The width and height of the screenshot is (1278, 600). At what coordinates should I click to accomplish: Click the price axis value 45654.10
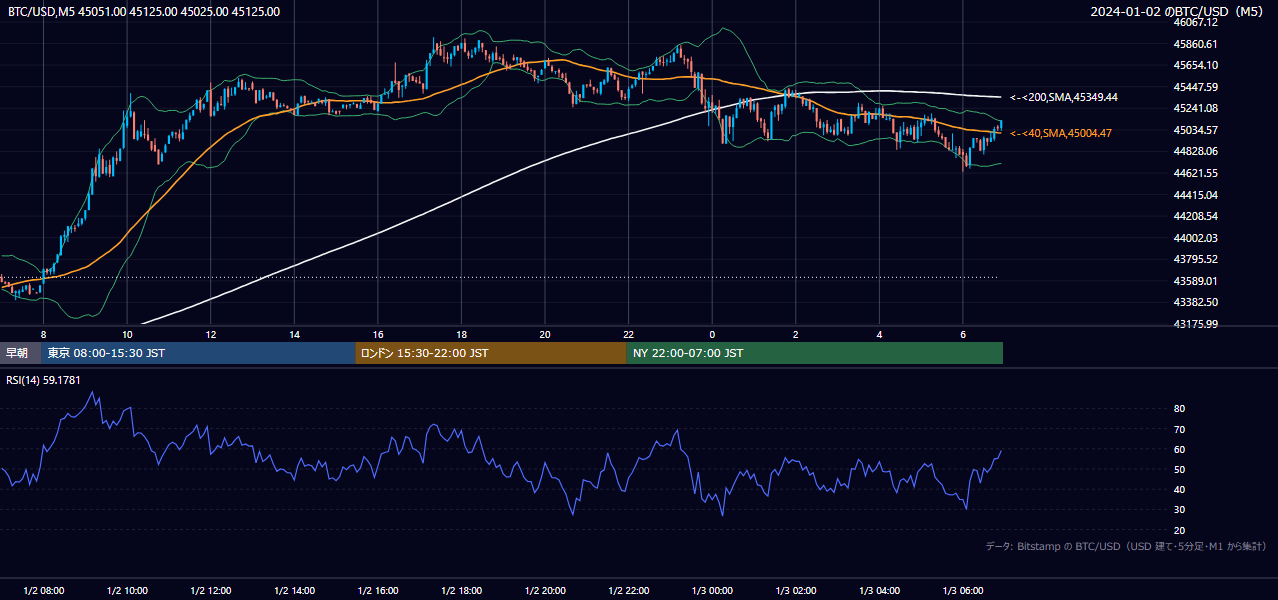coord(1196,65)
